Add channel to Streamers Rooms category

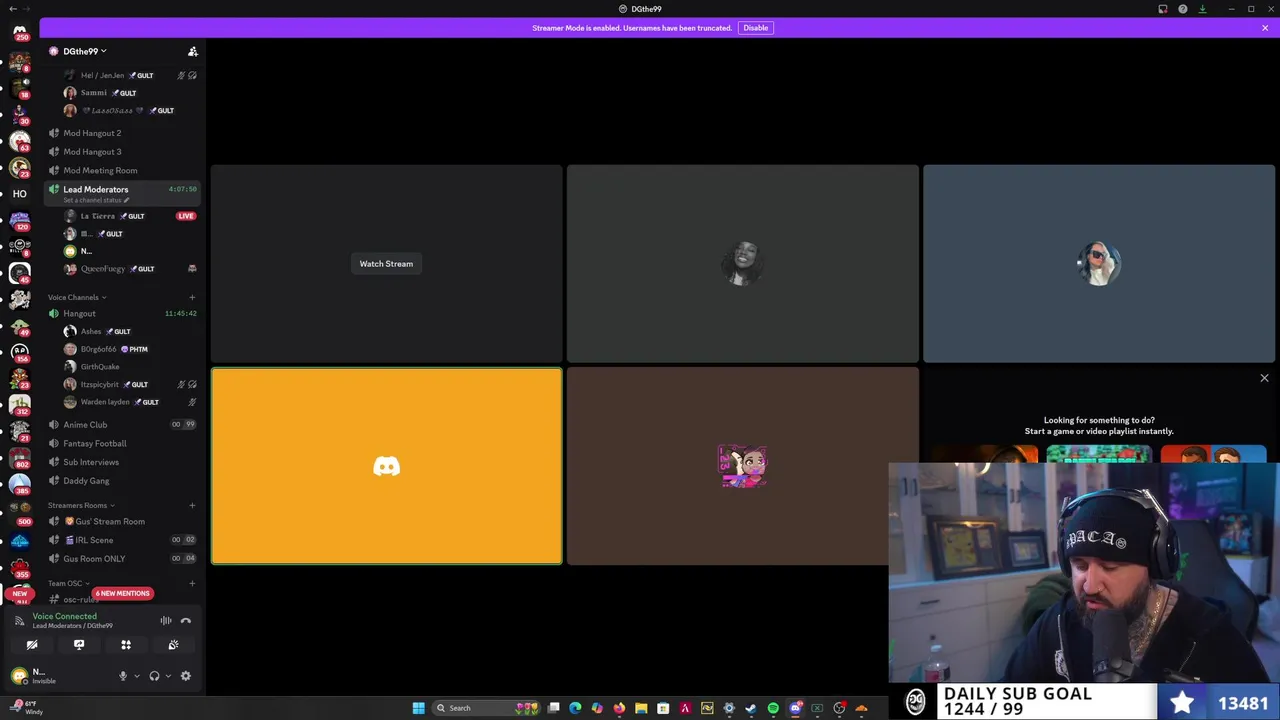192,505
